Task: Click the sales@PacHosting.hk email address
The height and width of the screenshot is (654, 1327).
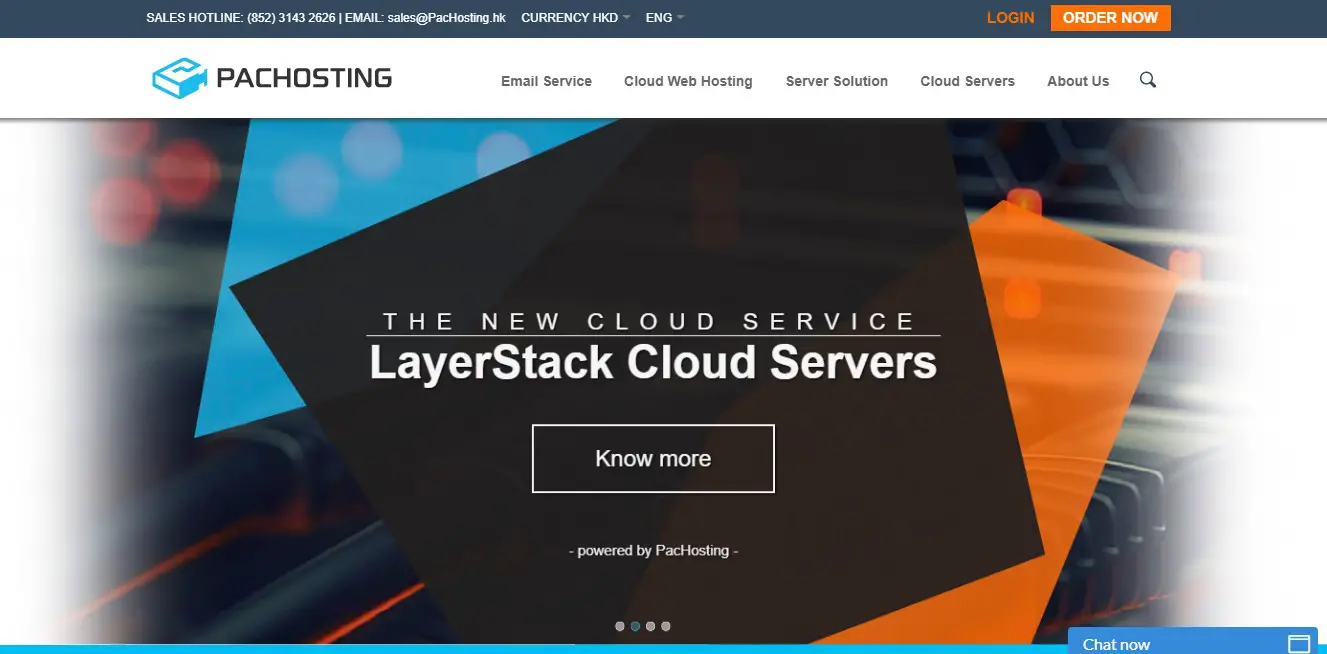Action: (447, 18)
